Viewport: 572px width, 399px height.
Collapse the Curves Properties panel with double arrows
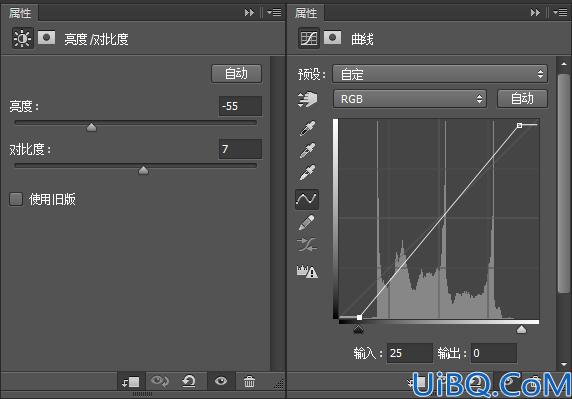[535, 13]
